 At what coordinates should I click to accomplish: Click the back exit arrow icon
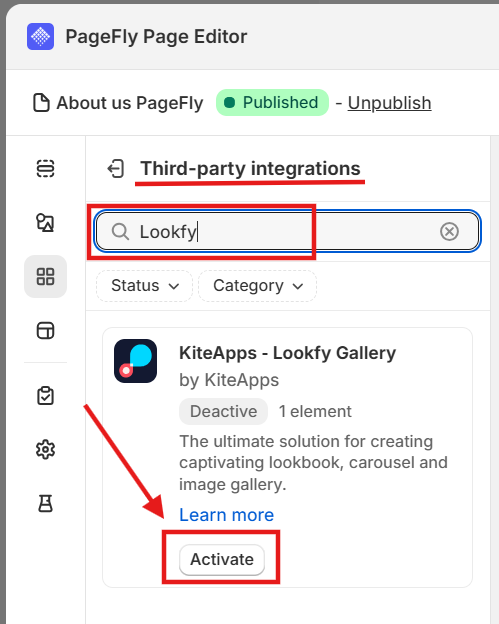tap(116, 169)
